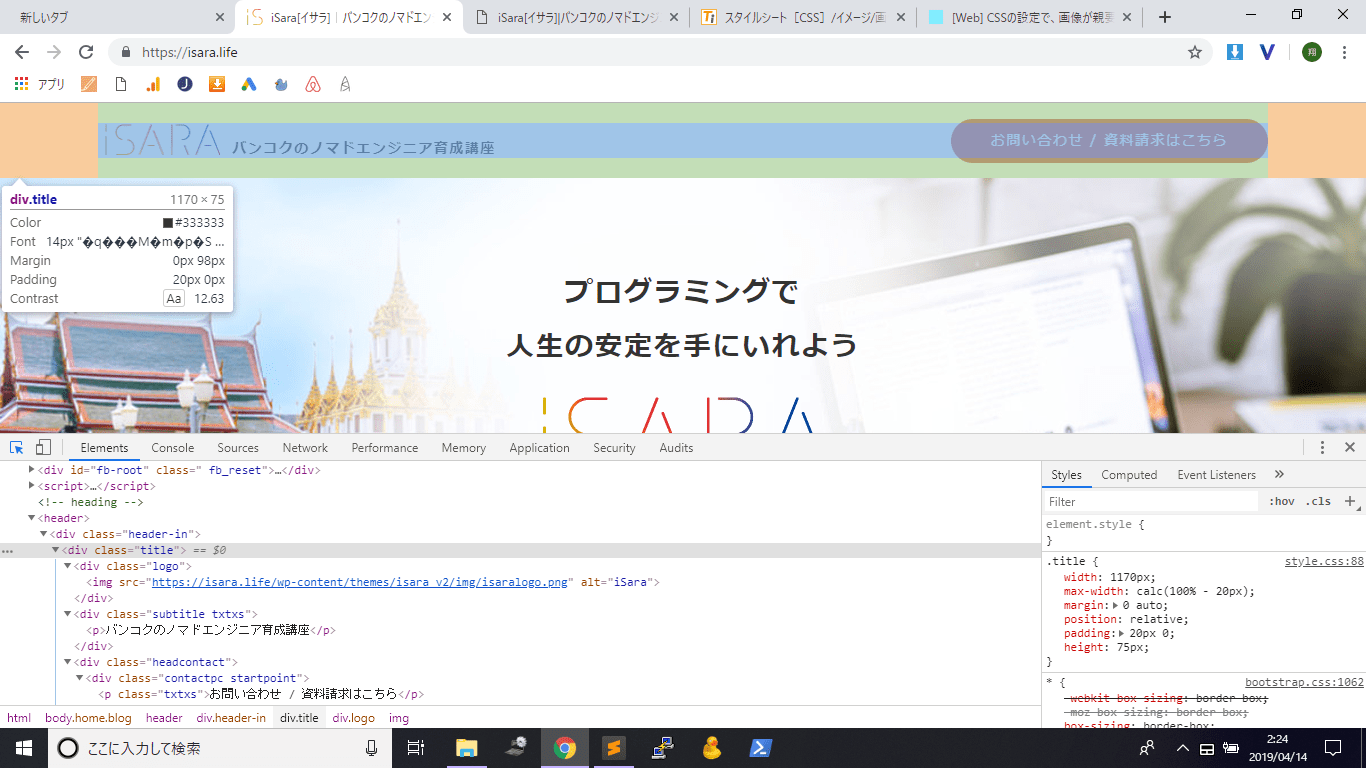Collapse the div.subtitle txtxs node
This screenshot has height=768, width=1366.
pyautogui.click(x=68, y=614)
